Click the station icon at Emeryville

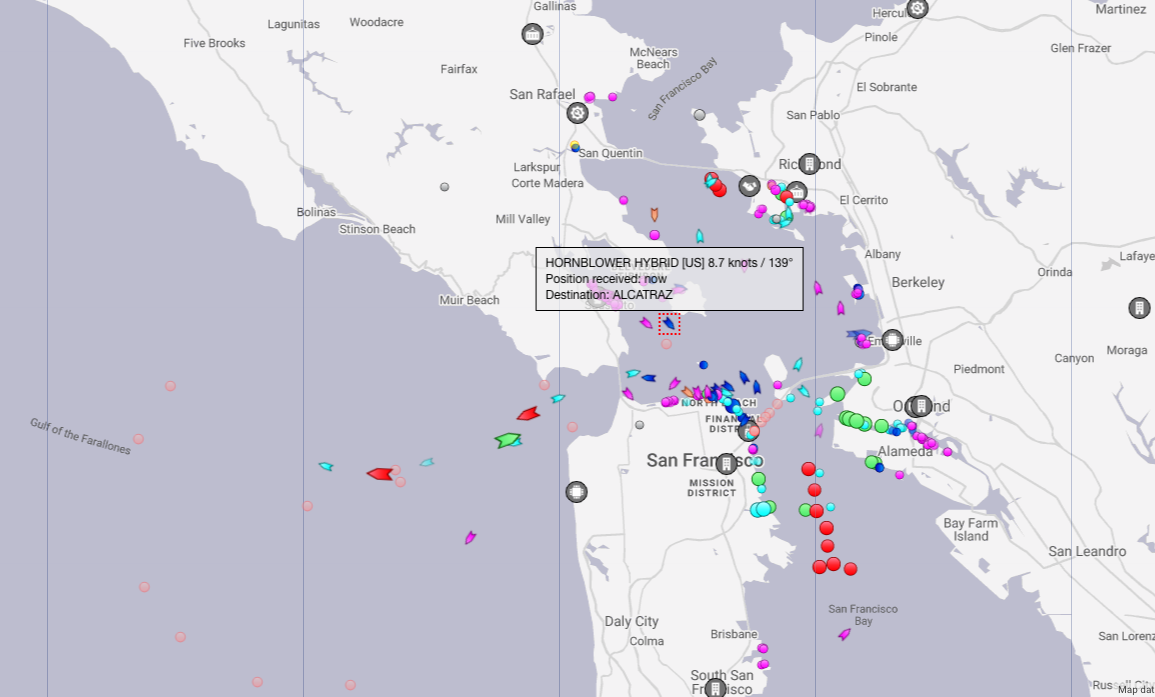tap(892, 340)
